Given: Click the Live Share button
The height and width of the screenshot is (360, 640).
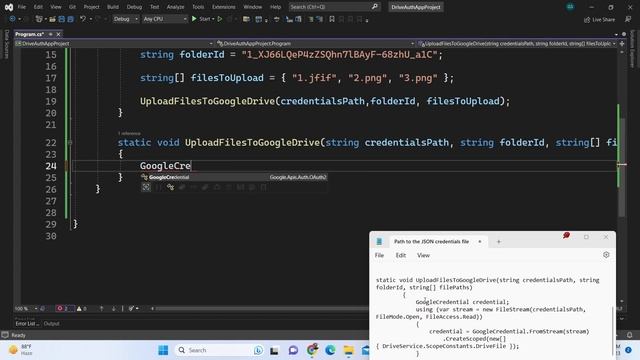Looking at the screenshot, I should (x=599, y=20).
